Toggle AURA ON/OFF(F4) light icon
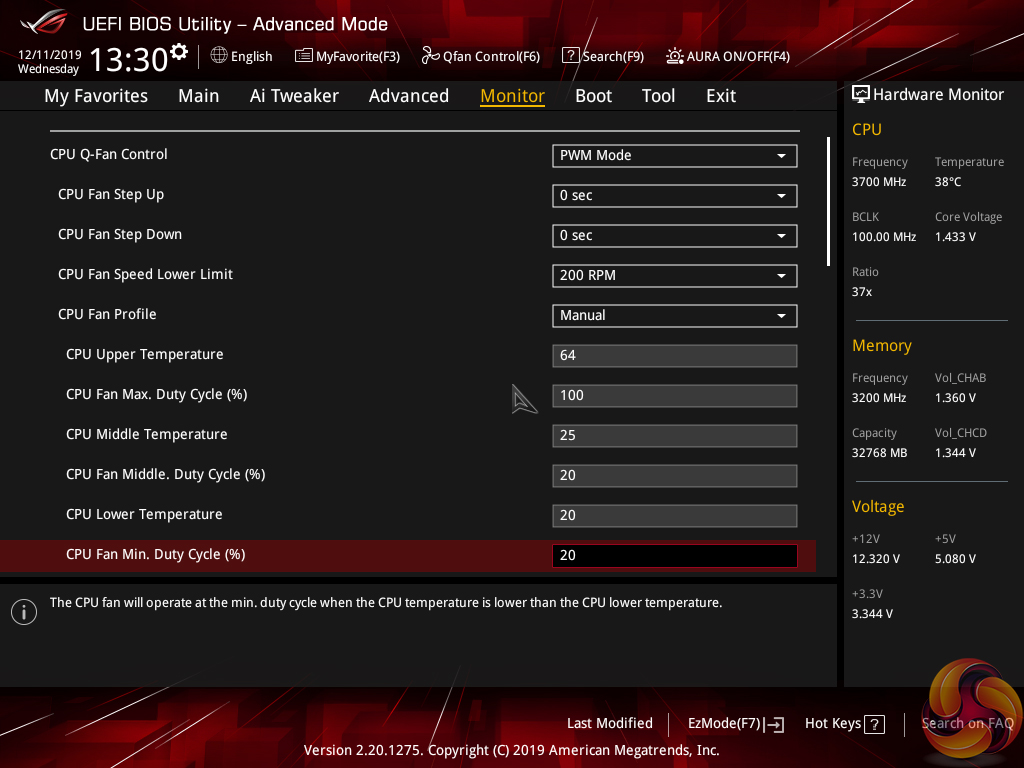Image resolution: width=1024 pixels, height=768 pixels. (x=675, y=56)
